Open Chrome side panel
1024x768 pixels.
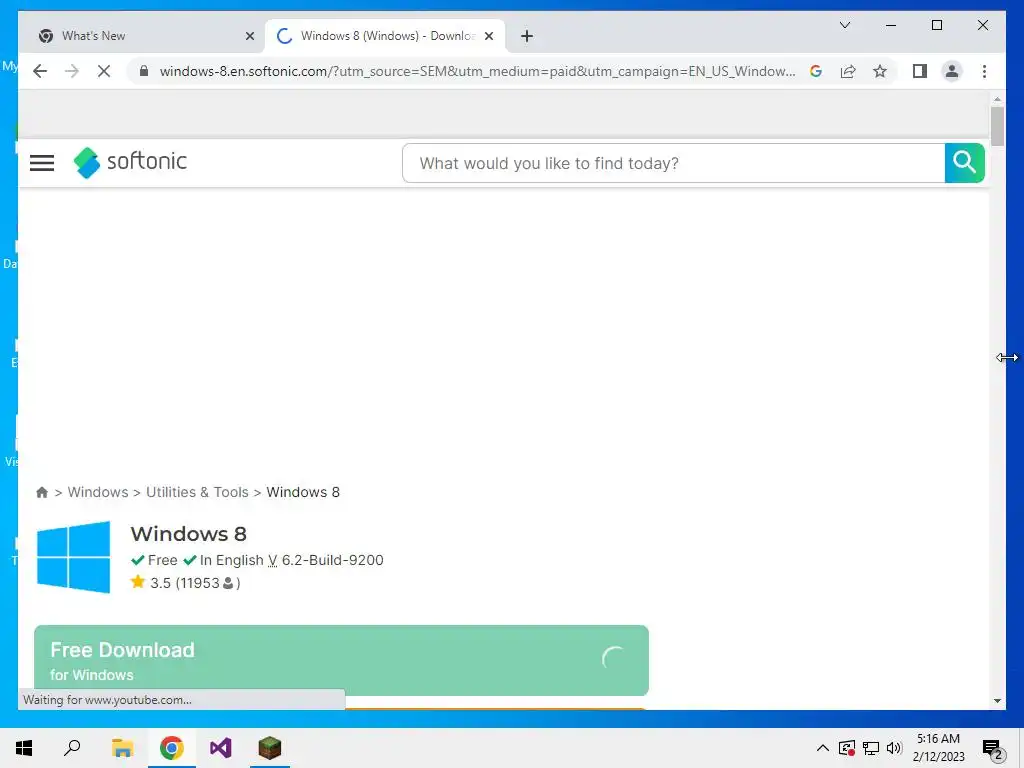coord(920,71)
